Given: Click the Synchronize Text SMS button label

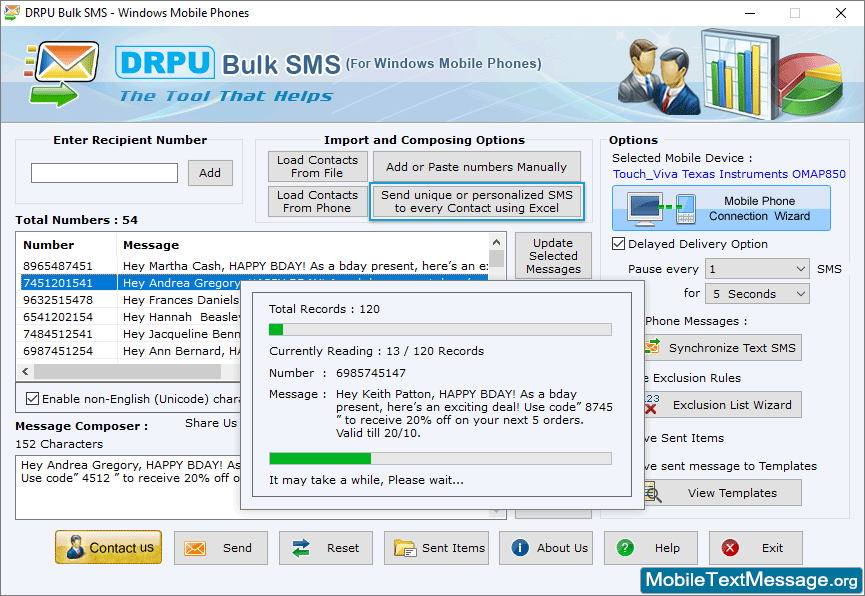Looking at the screenshot, I should click(x=732, y=348).
